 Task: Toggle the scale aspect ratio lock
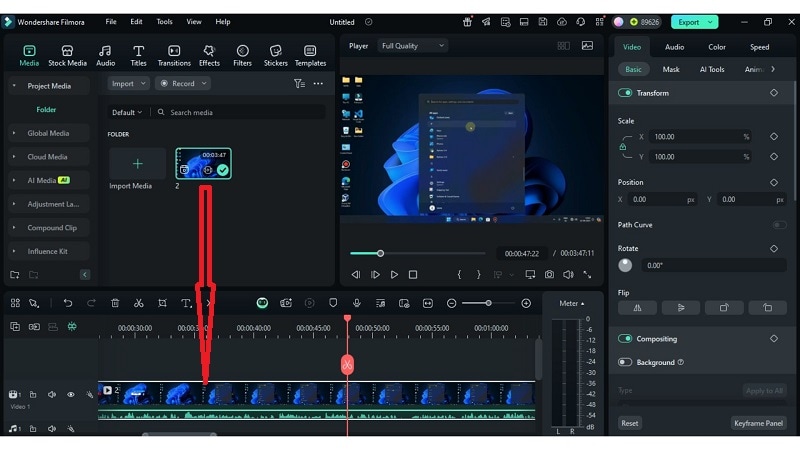pos(622,147)
